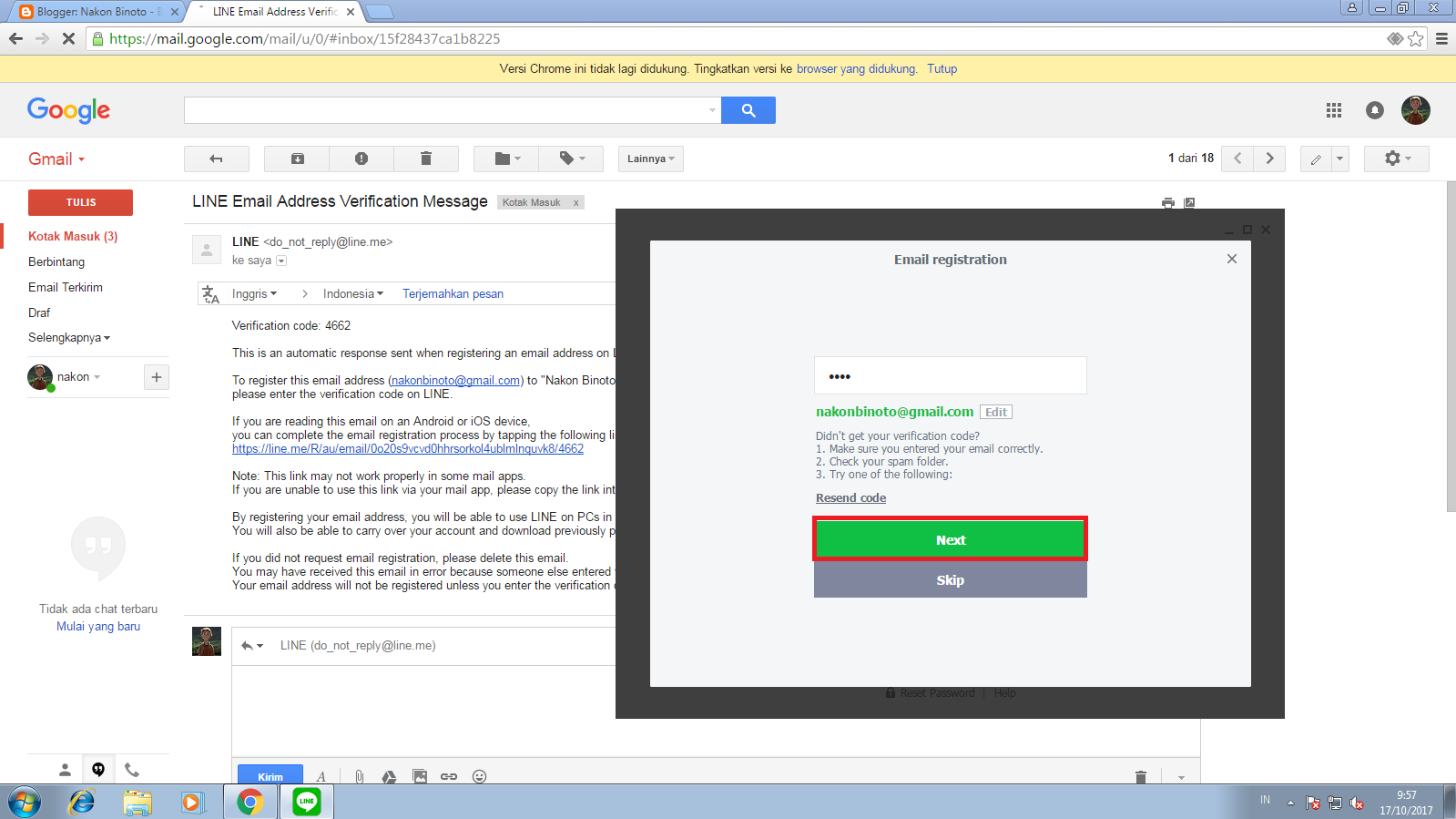Open Kotak Masuk (3) folder
Viewport: 1456px width, 819px height.
point(73,236)
